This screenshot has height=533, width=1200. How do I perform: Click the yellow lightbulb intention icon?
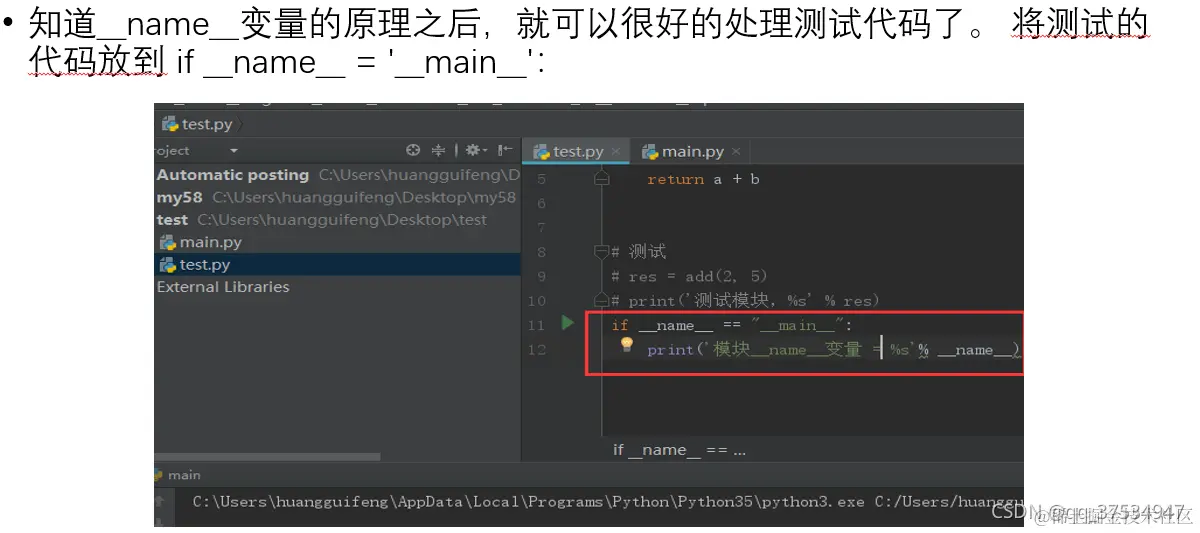coord(627,345)
